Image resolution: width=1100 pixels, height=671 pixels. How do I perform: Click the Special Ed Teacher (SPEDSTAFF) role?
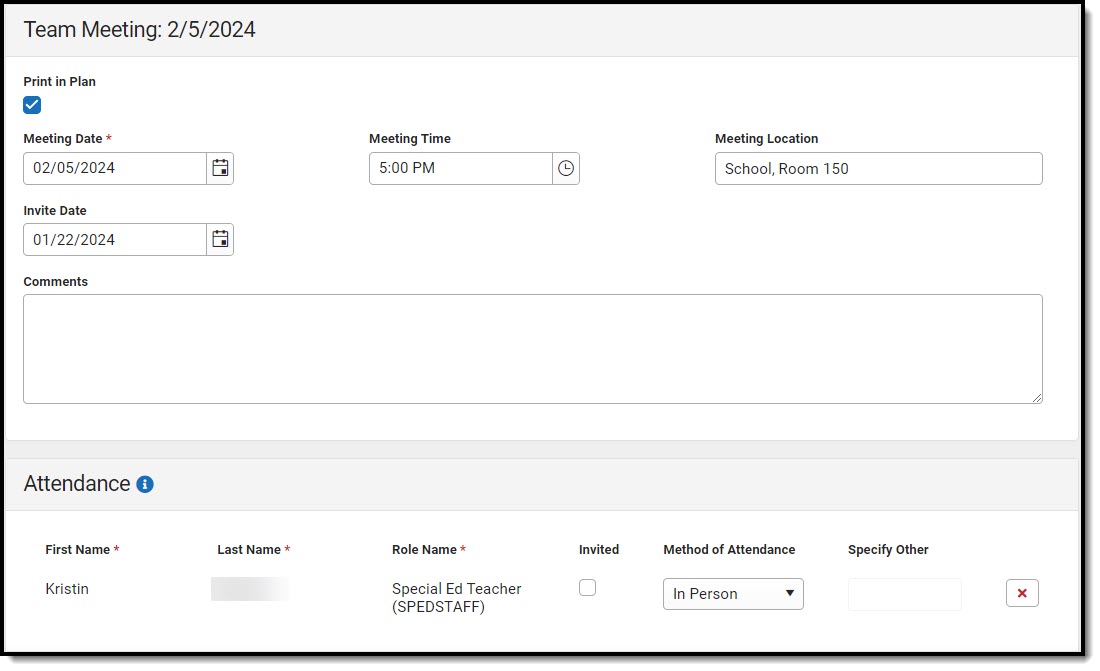pyautogui.click(x=457, y=597)
